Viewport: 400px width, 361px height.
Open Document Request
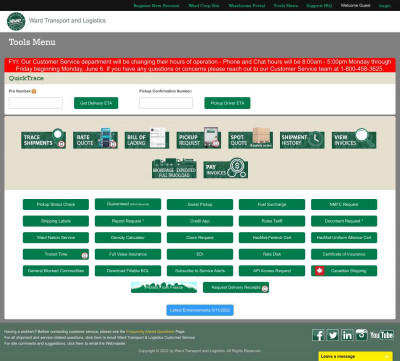(344, 221)
